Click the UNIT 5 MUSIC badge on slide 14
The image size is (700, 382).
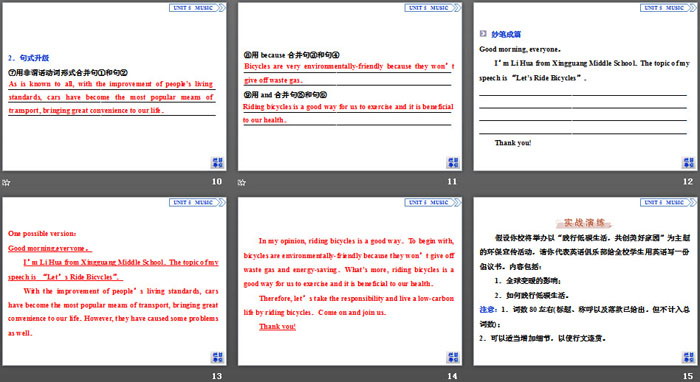pyautogui.click(x=433, y=202)
